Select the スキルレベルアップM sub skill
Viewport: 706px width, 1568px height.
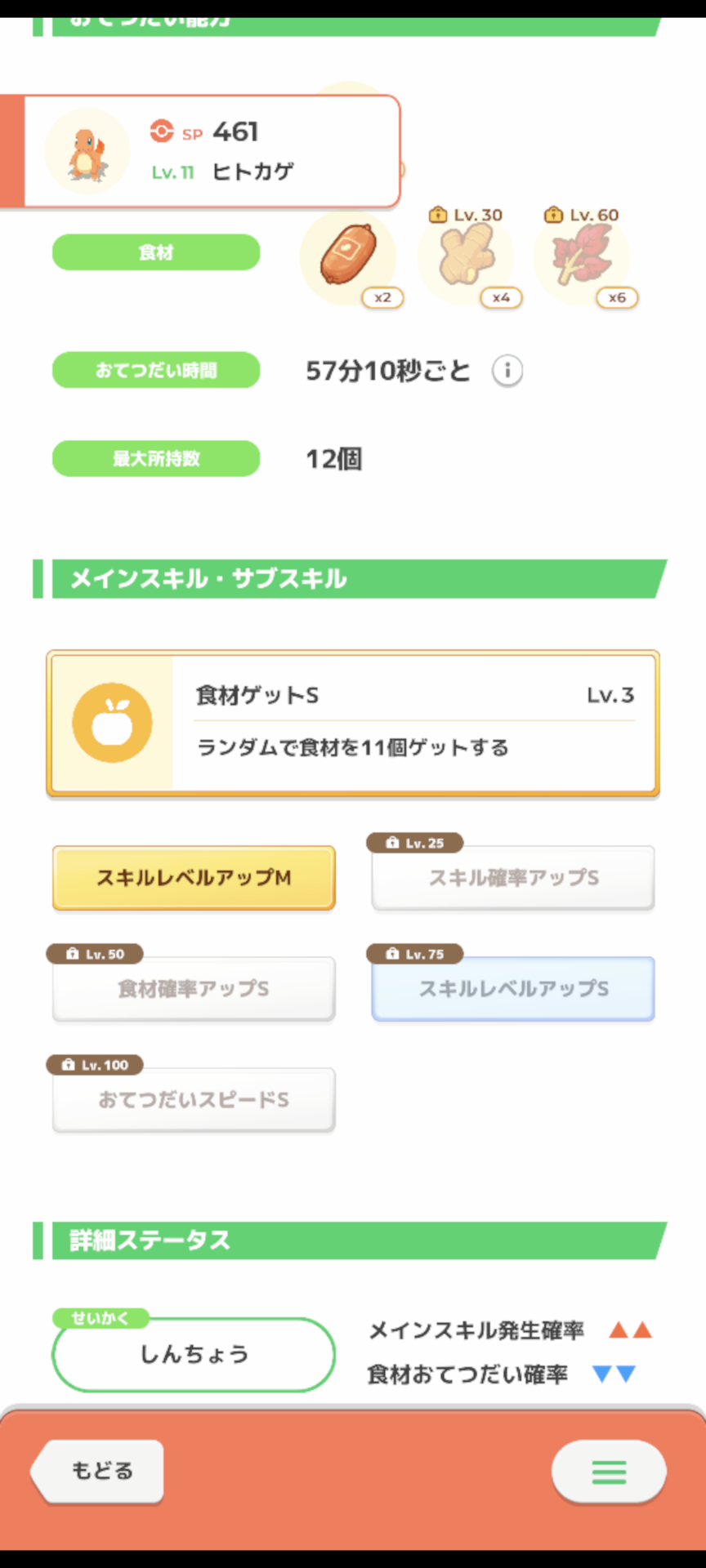(x=194, y=878)
